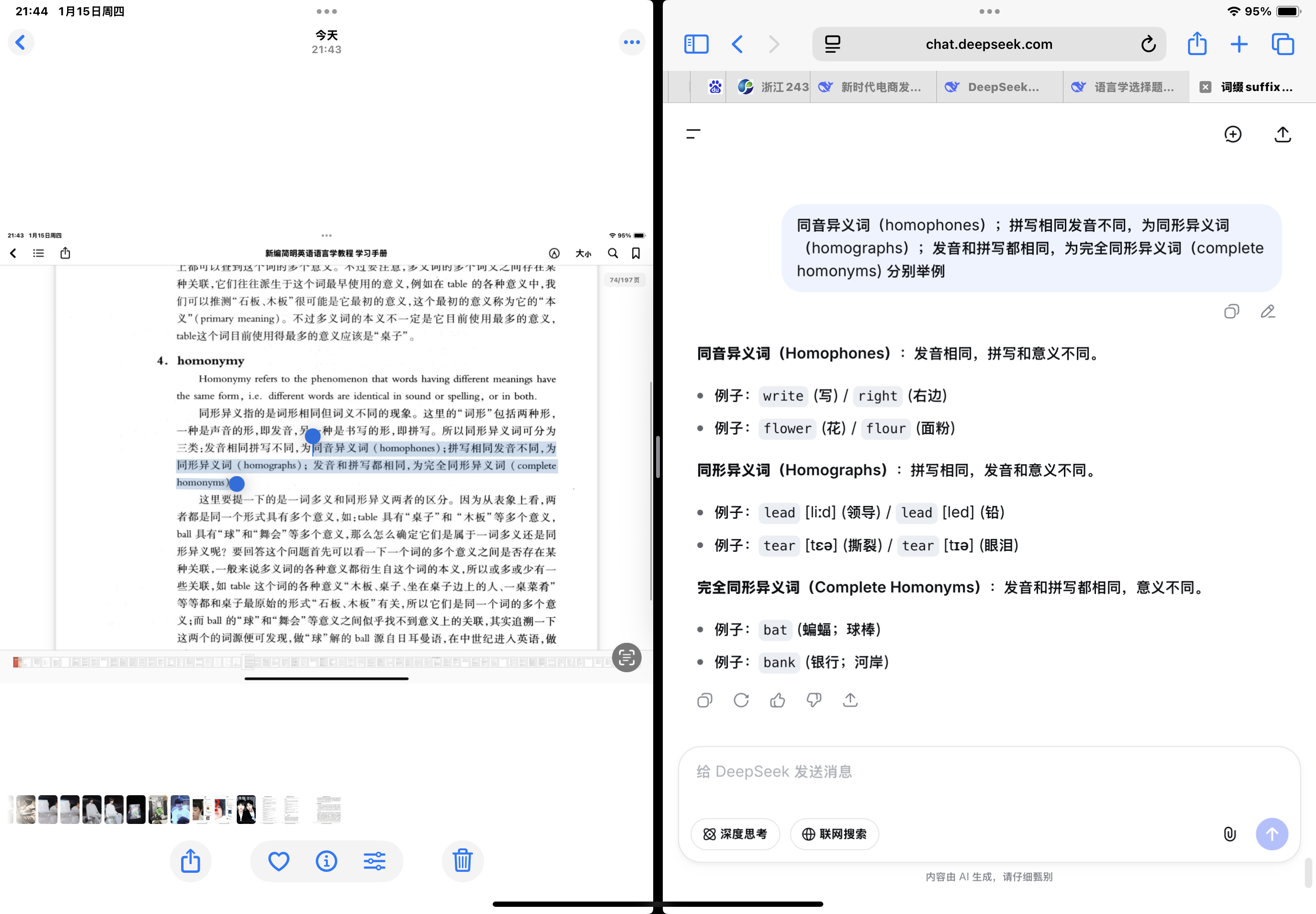The width and height of the screenshot is (1316, 914).
Task: Send the message with the blue arrow
Action: click(x=1272, y=834)
